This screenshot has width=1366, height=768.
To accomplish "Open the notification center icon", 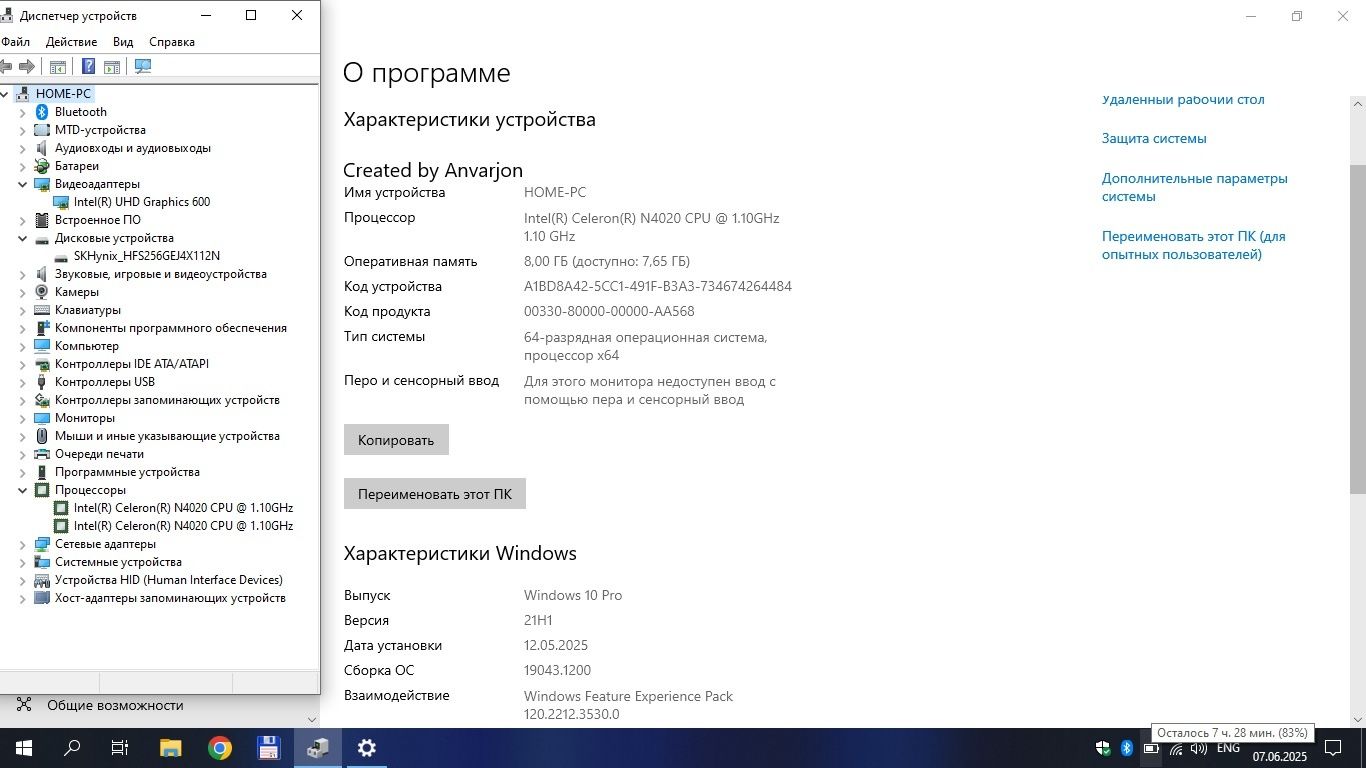I will (1333, 748).
